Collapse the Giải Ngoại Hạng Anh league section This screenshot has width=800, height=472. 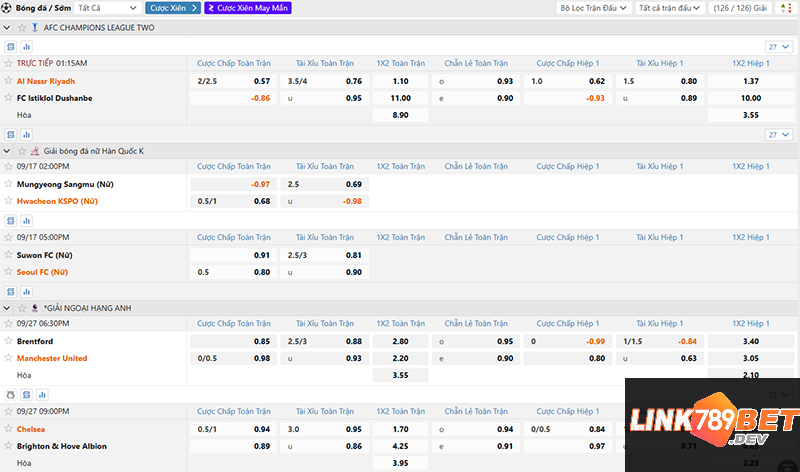[8, 308]
